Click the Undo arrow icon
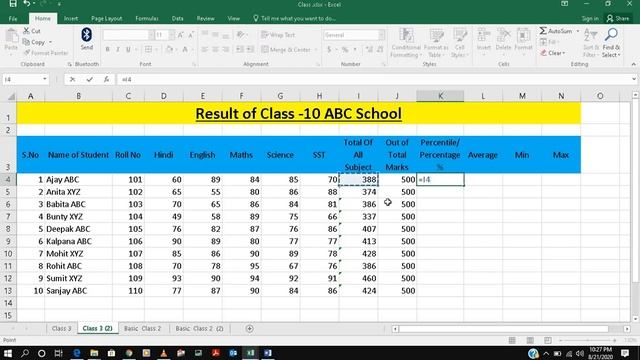This screenshot has height=360, width=640. pyautogui.click(x=27, y=4)
